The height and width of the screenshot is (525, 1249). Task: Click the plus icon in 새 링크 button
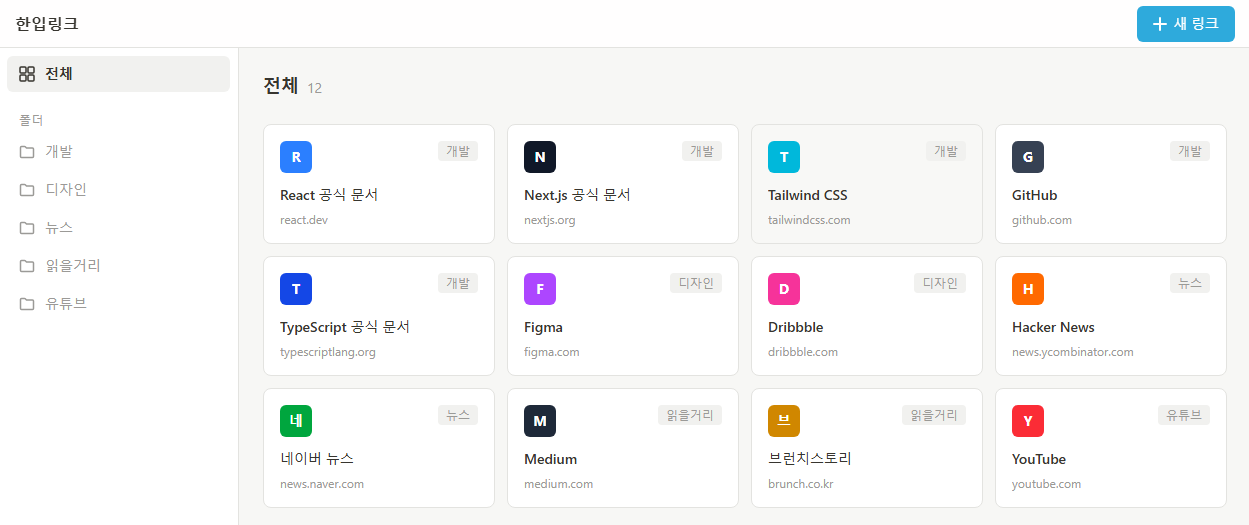1160,24
